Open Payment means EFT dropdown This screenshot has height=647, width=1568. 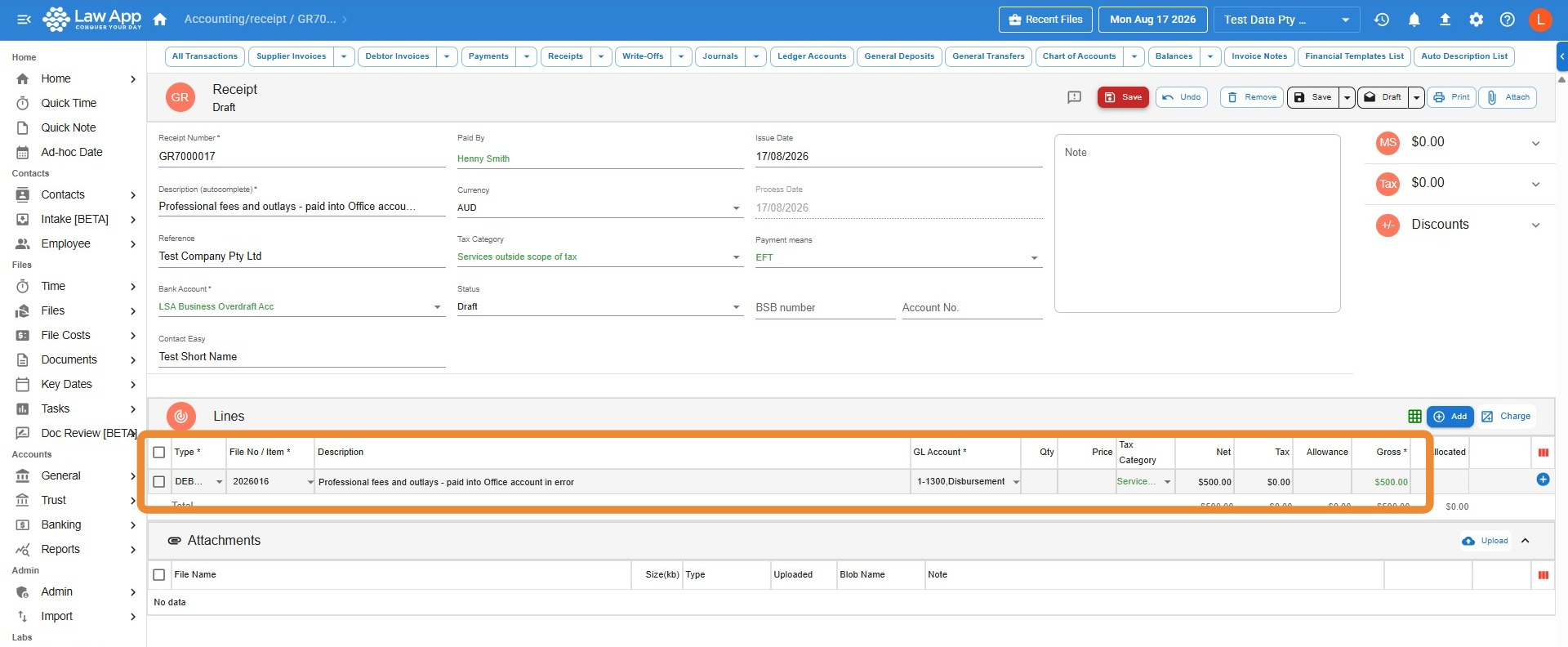(898, 258)
